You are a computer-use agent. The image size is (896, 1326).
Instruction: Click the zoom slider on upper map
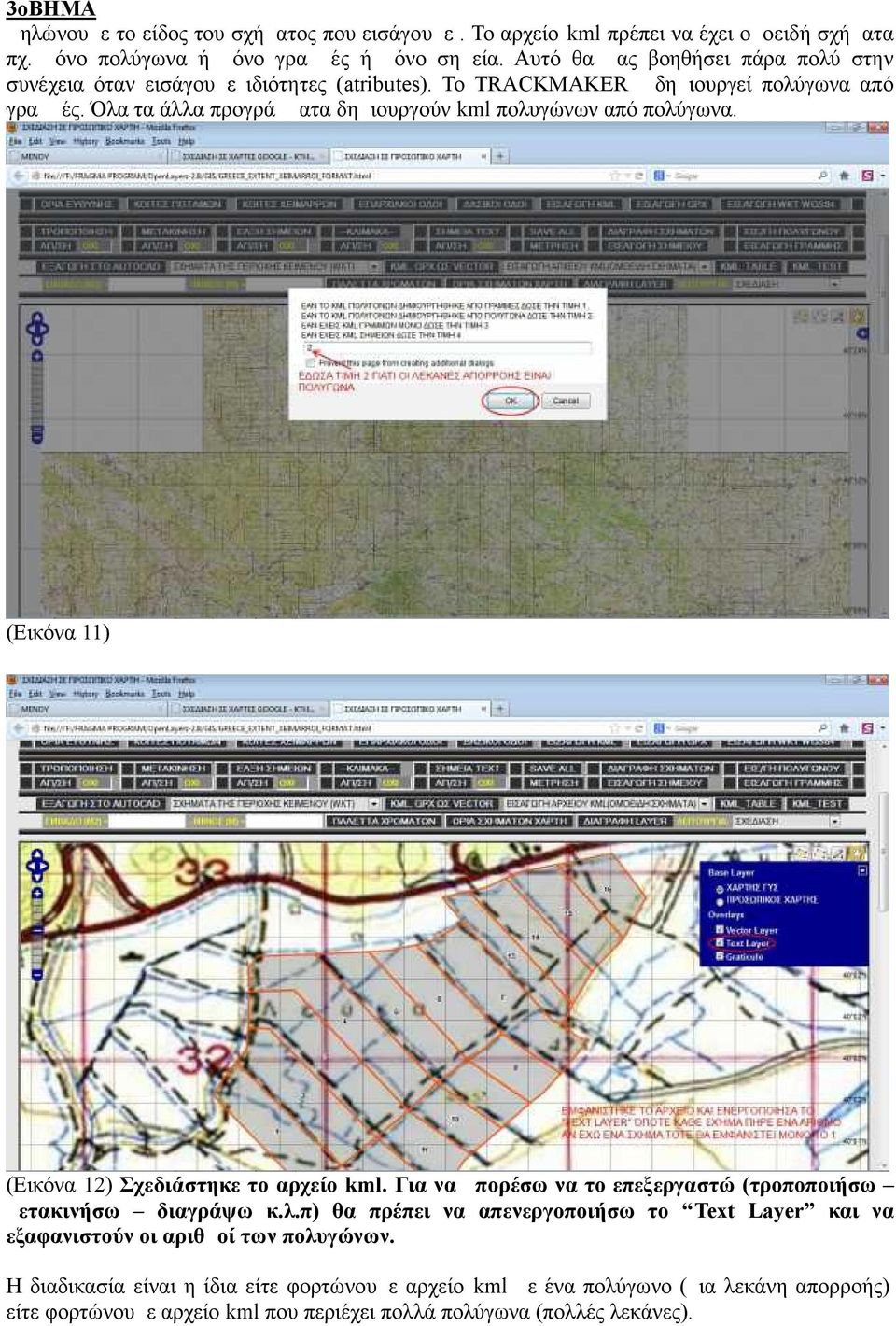pyautogui.click(x=36, y=397)
